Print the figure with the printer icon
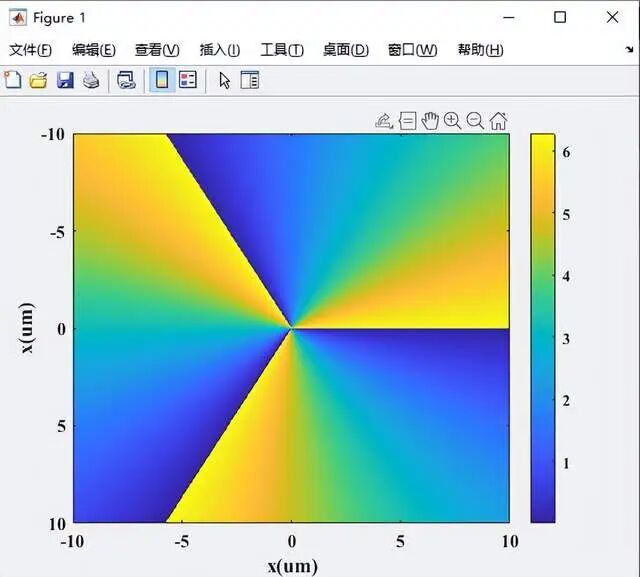The width and height of the screenshot is (640, 577). tap(90, 80)
